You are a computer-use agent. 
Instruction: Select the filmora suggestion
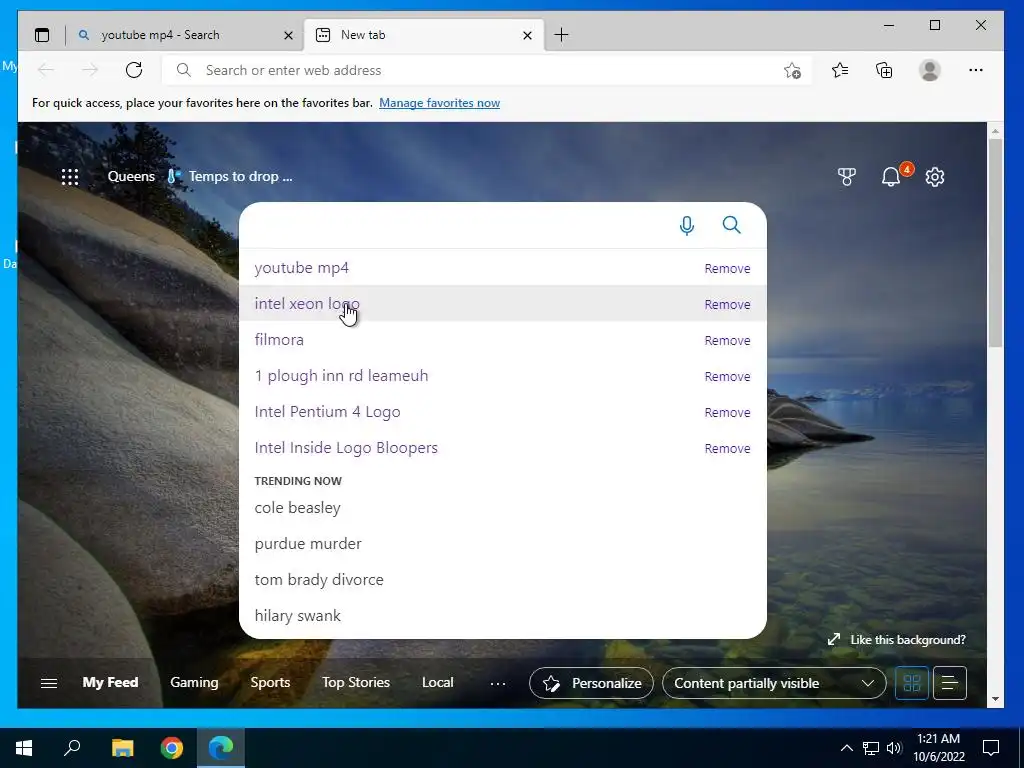pyautogui.click(x=279, y=340)
